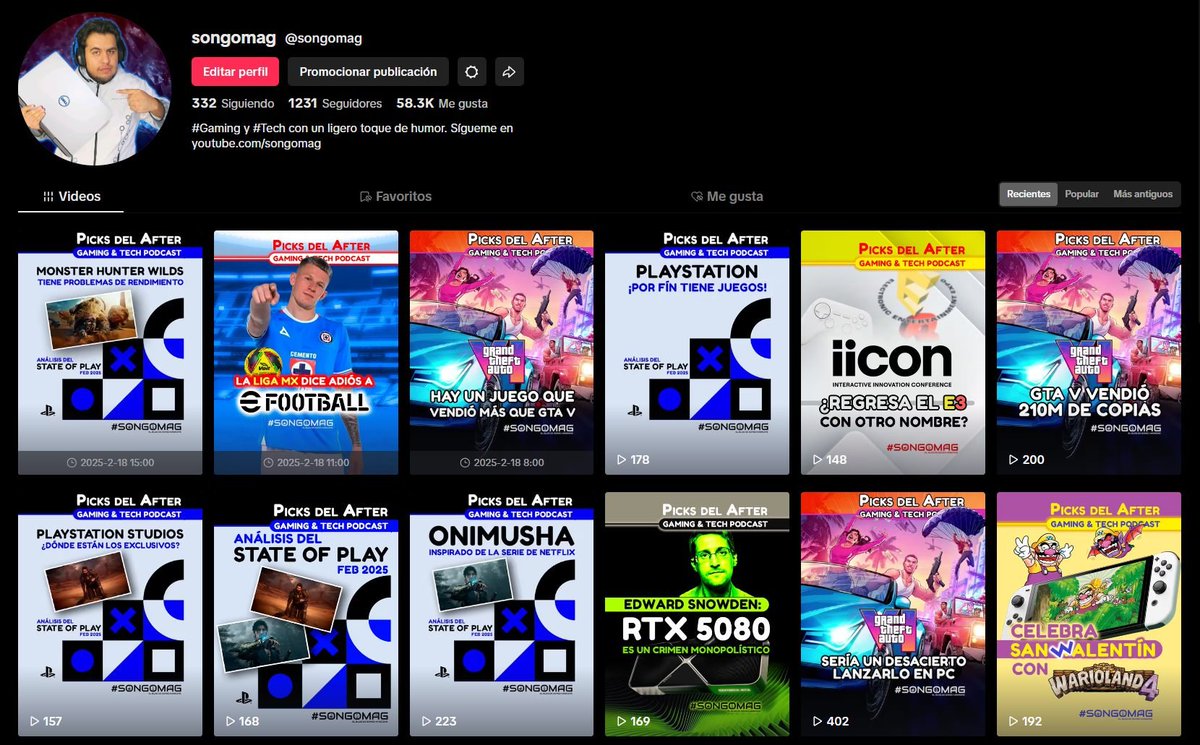Image resolution: width=1200 pixels, height=745 pixels.
Task: Open the Monster Hunter Wilds video
Action: pos(110,352)
